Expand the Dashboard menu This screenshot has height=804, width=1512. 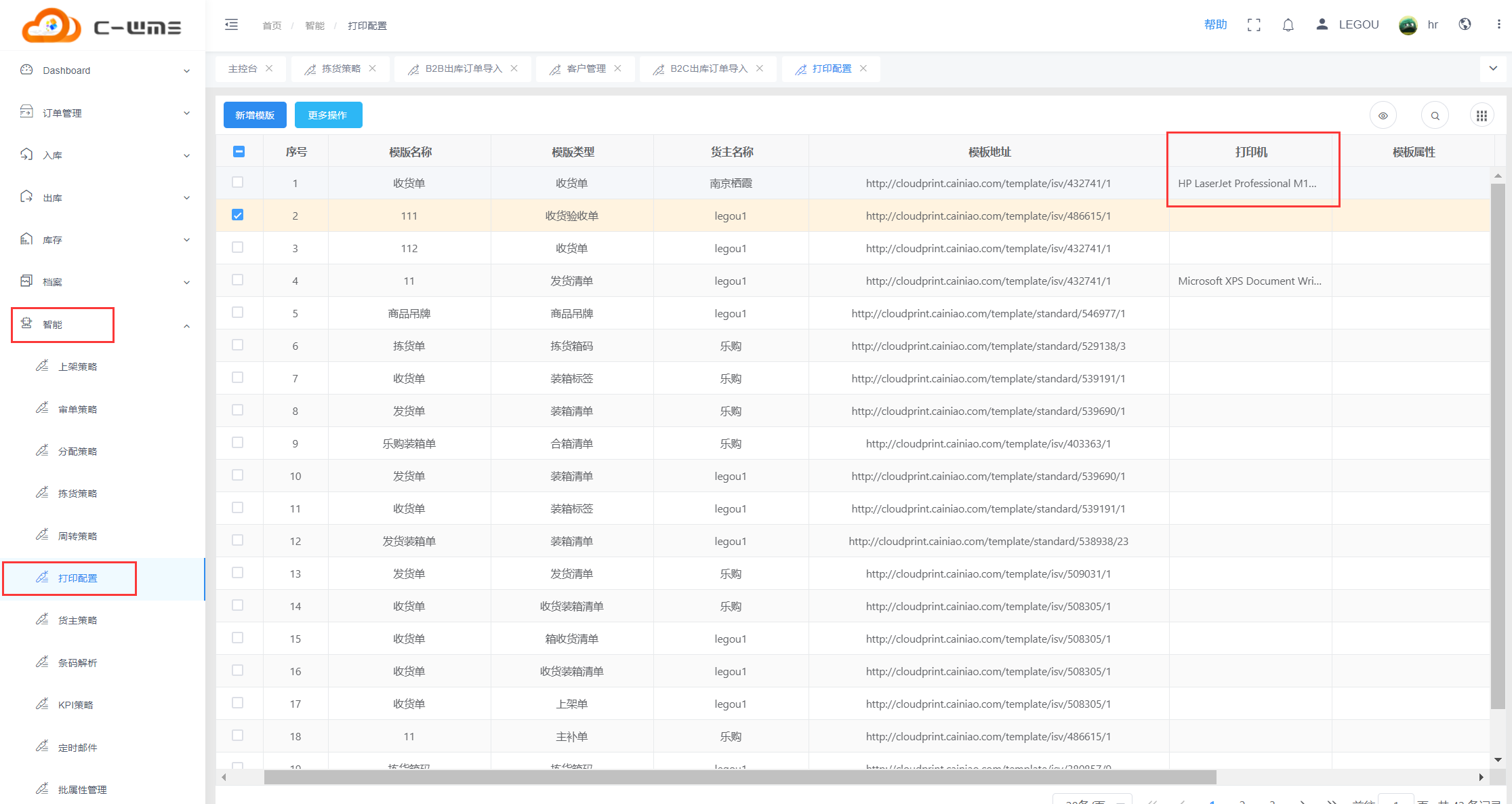[103, 71]
